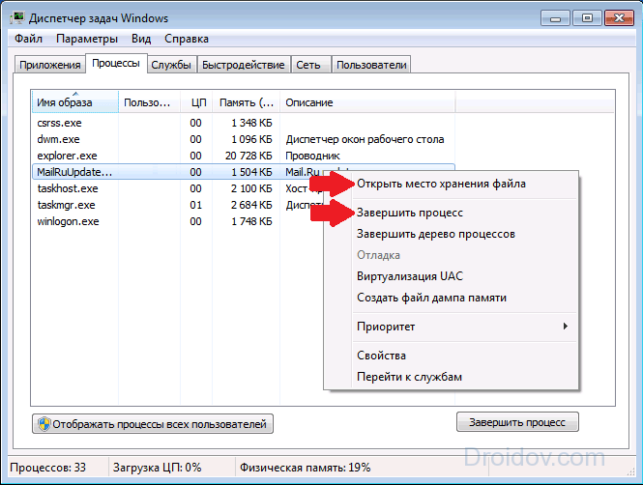This screenshot has width=643, height=485.
Task: Open the Быстродействие tab
Action: 243,65
